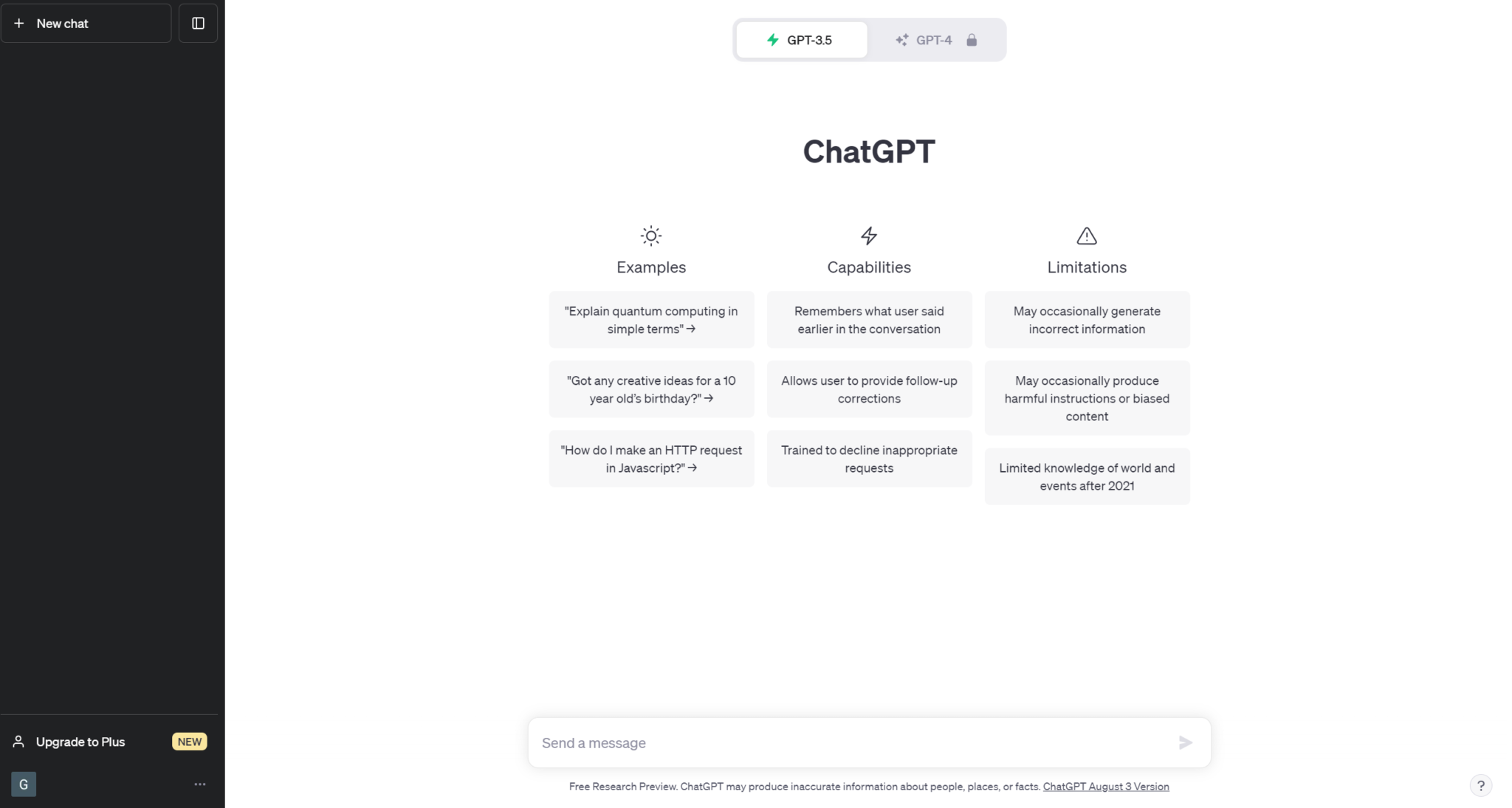Click the lock icon next to GPT-4
1512x808 pixels.
pos(972,40)
